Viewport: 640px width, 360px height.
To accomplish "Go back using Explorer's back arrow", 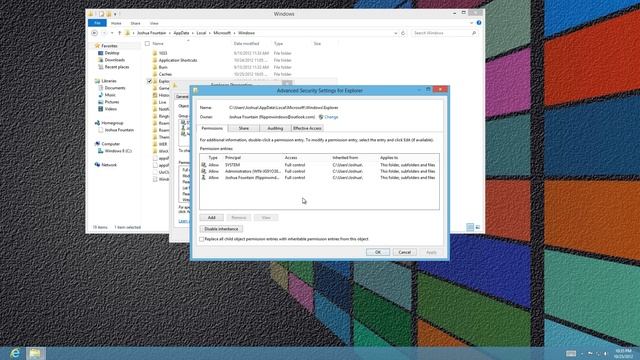I will (x=95, y=33).
